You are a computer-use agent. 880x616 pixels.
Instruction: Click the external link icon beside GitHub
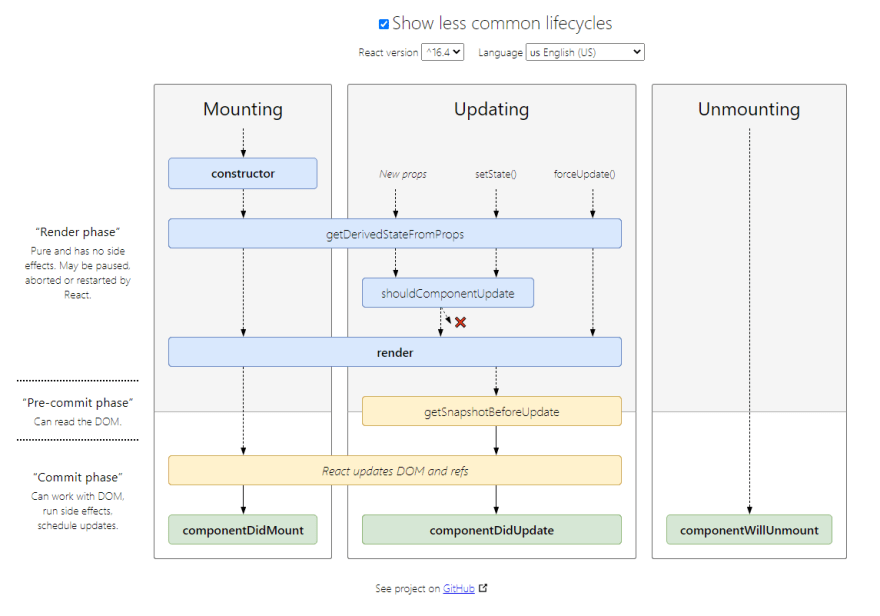point(483,588)
